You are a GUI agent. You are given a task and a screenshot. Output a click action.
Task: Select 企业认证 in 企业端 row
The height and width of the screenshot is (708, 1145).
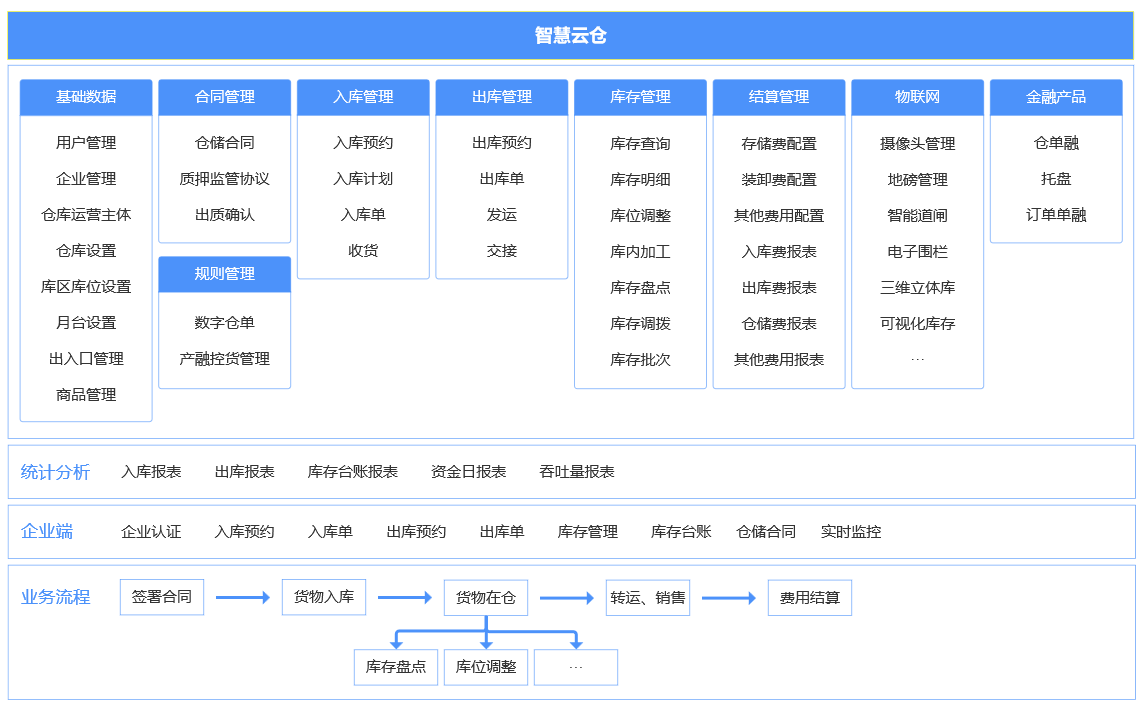point(151,532)
